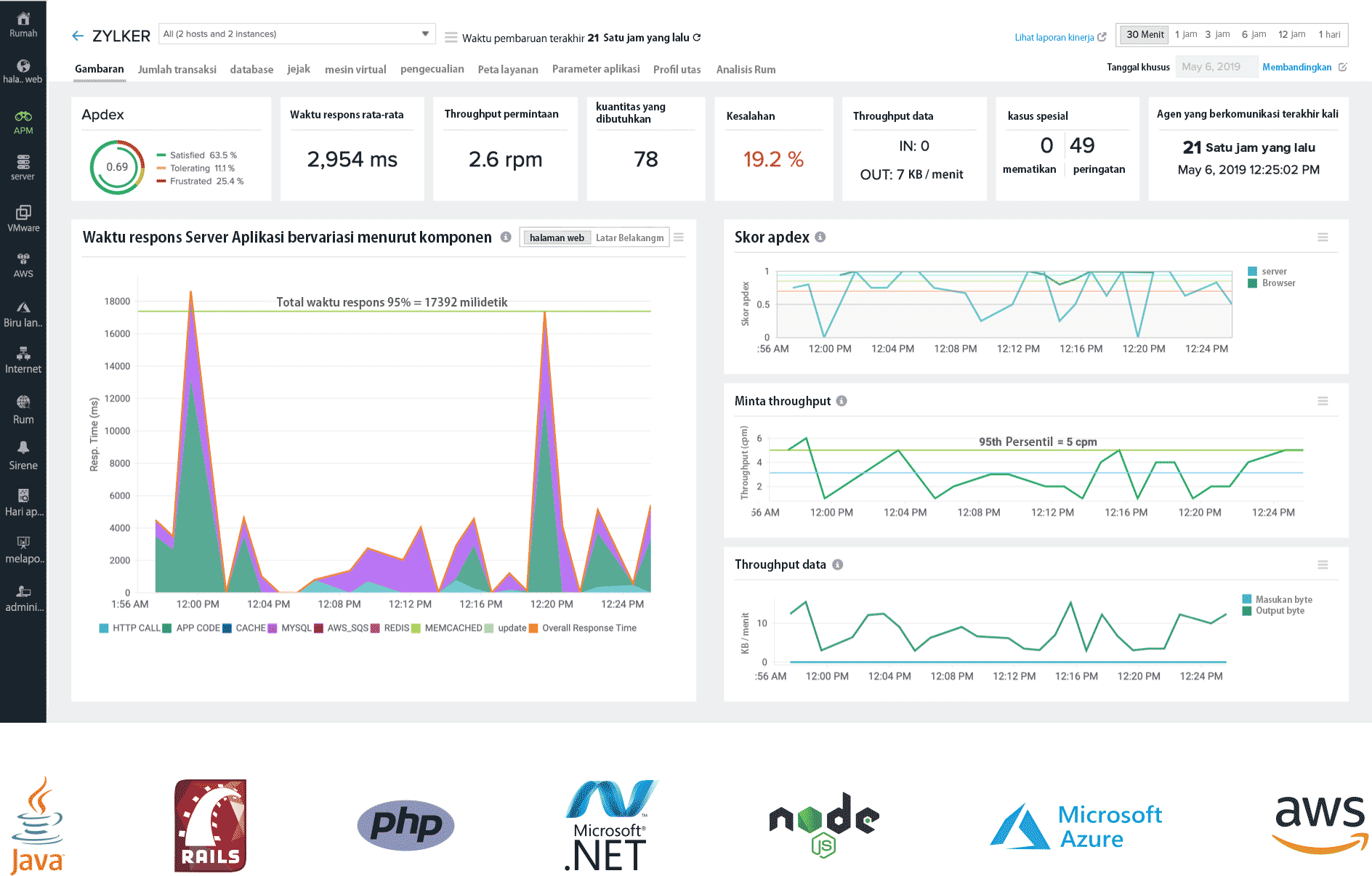
Task: Open Lihat laporan kinerja link
Action: tap(1054, 37)
